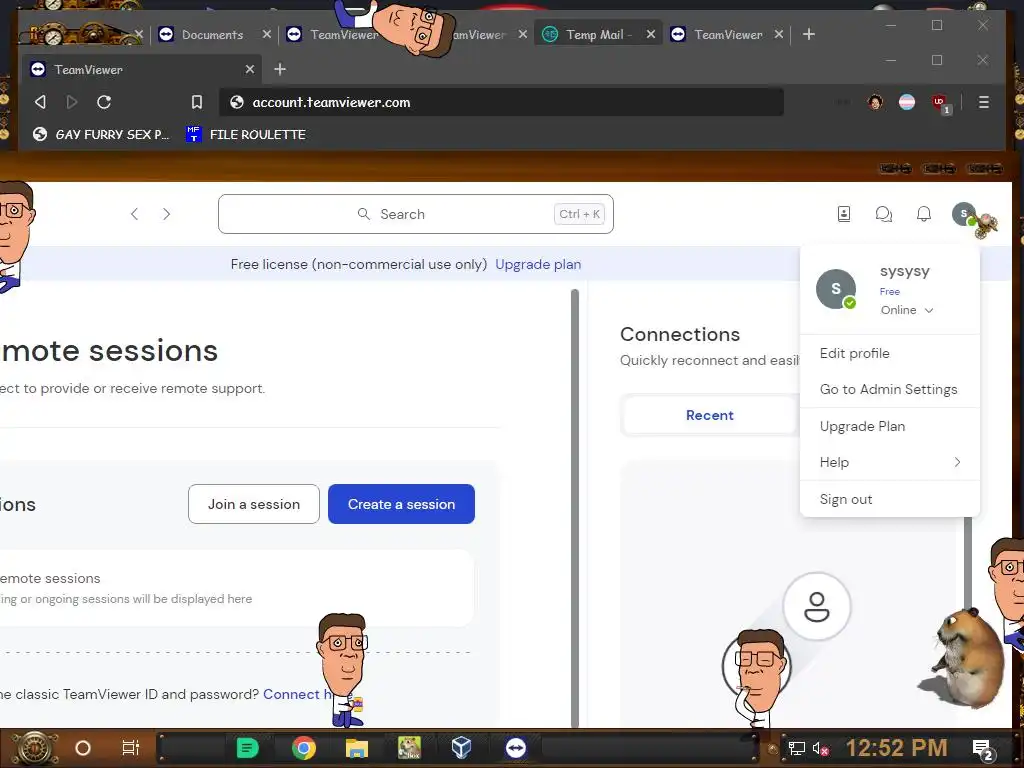The image size is (1024, 768).
Task: Open TeamViewer app icon on taskbar
Action: [x=516, y=748]
